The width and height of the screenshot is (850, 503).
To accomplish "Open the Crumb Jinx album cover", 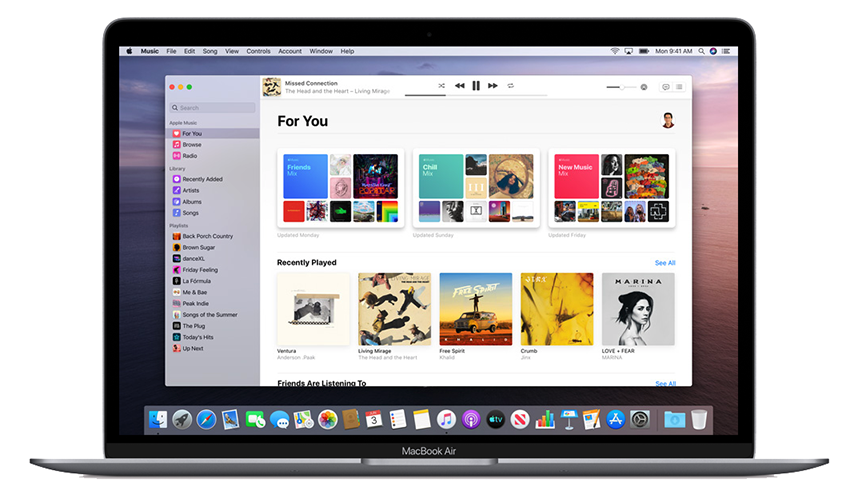I will 557,309.
